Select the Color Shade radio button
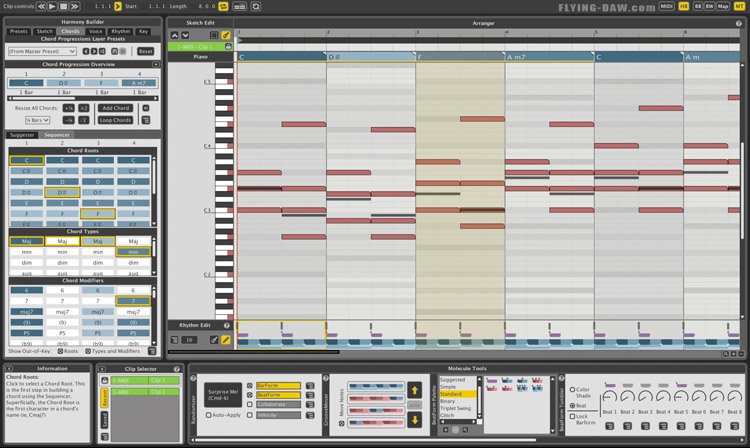The width and height of the screenshot is (750, 448). [x=572, y=390]
